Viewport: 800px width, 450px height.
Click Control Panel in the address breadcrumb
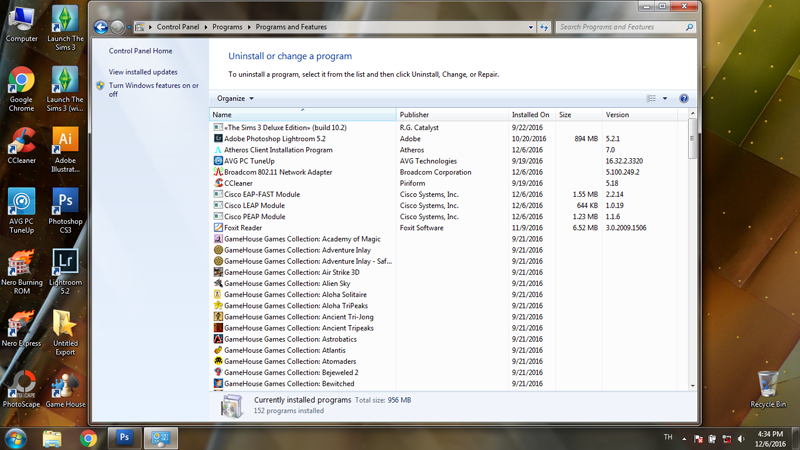click(178, 27)
